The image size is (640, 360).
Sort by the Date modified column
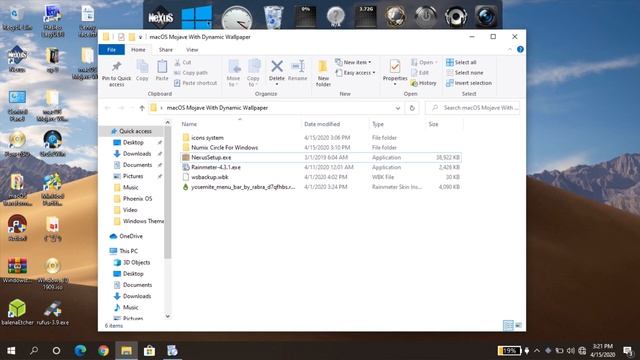[322, 124]
